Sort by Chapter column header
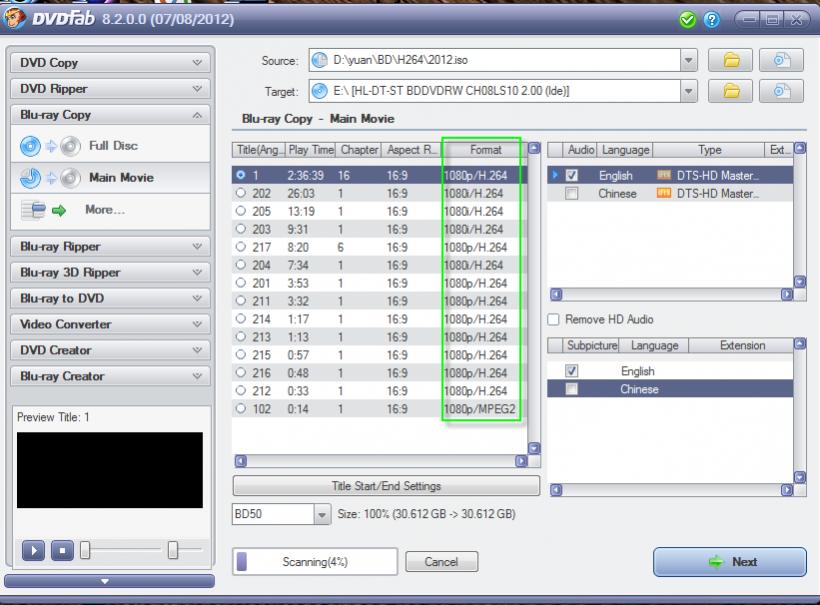Image resolution: width=820 pixels, height=605 pixels. pyautogui.click(x=359, y=150)
